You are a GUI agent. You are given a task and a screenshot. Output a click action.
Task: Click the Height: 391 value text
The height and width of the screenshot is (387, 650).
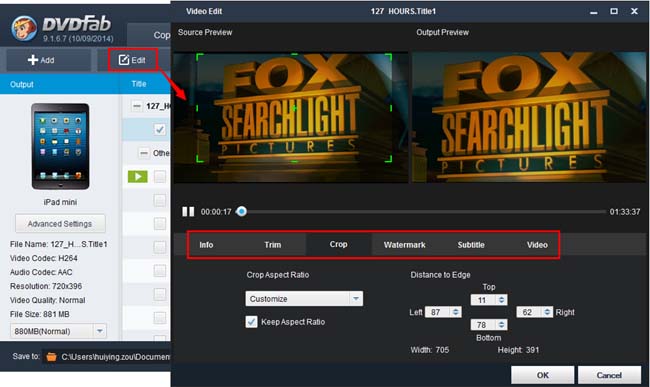pyautogui.click(x=518, y=350)
